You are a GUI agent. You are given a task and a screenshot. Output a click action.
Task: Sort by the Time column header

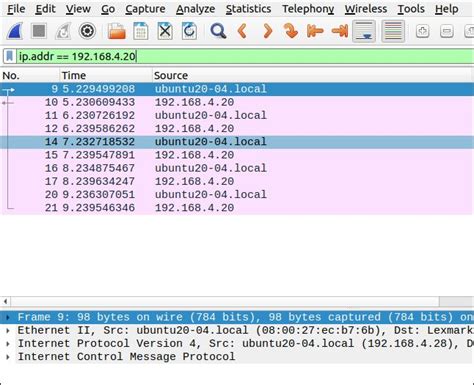106,76
